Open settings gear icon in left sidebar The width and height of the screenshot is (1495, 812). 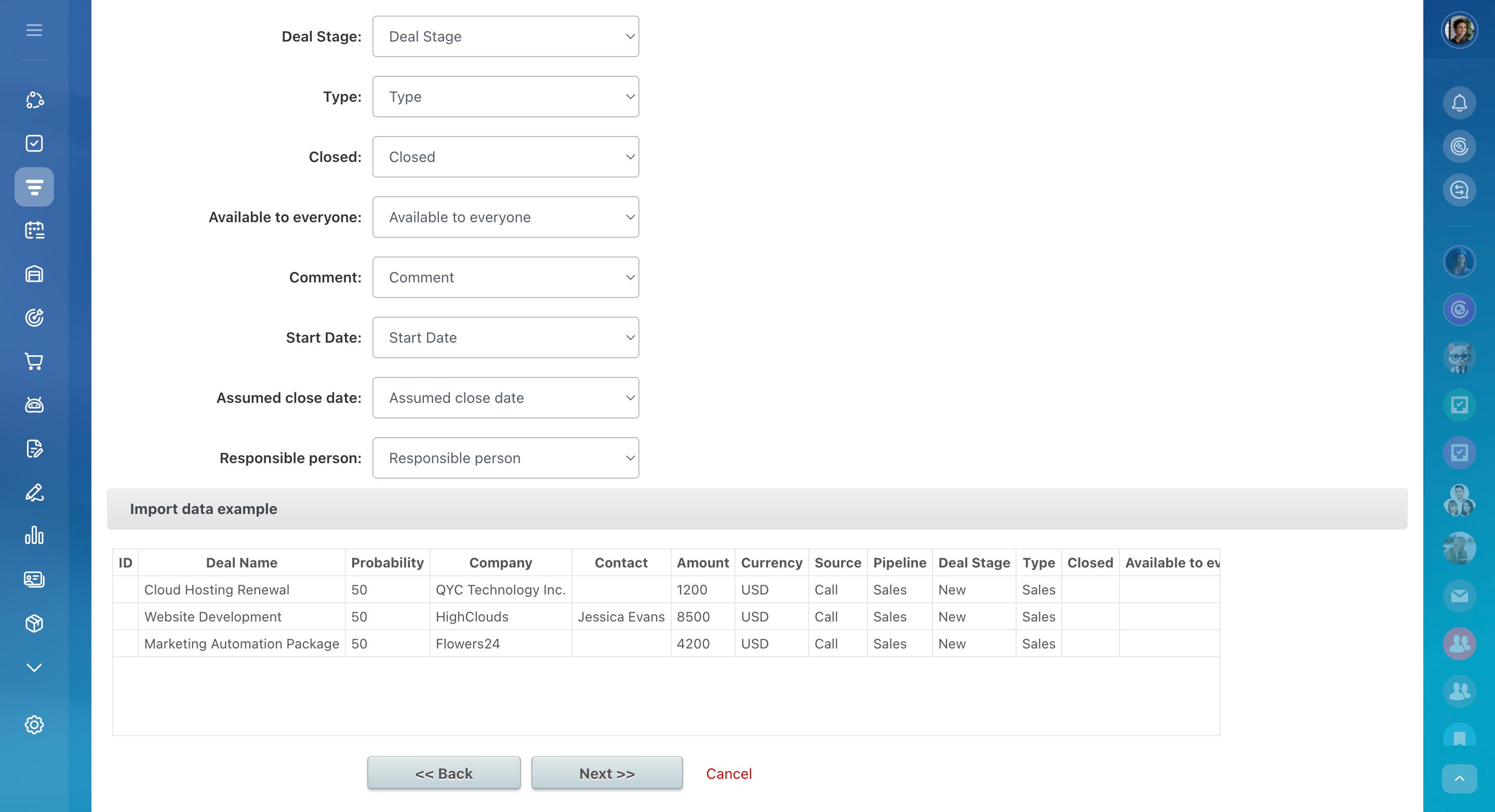[34, 724]
